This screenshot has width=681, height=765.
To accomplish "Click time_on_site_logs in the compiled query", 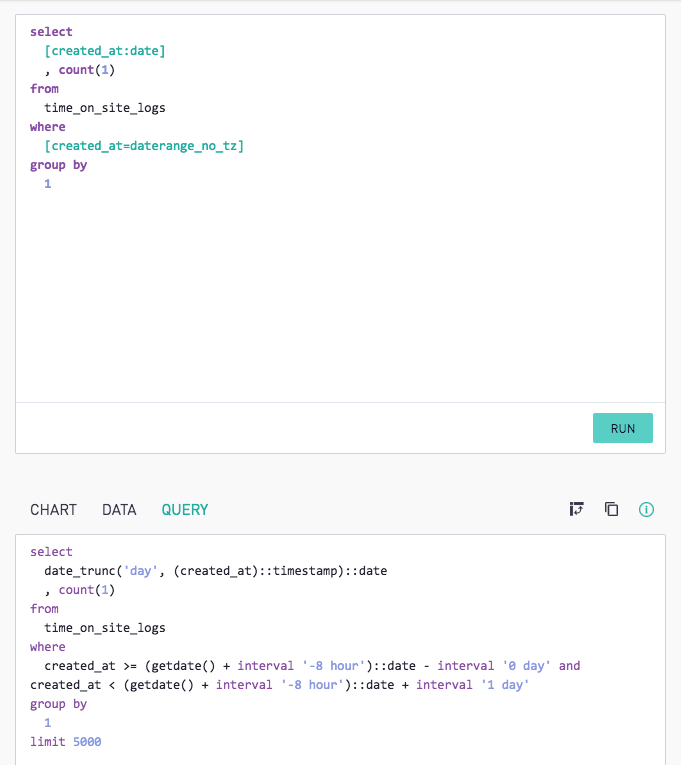I will 105,628.
